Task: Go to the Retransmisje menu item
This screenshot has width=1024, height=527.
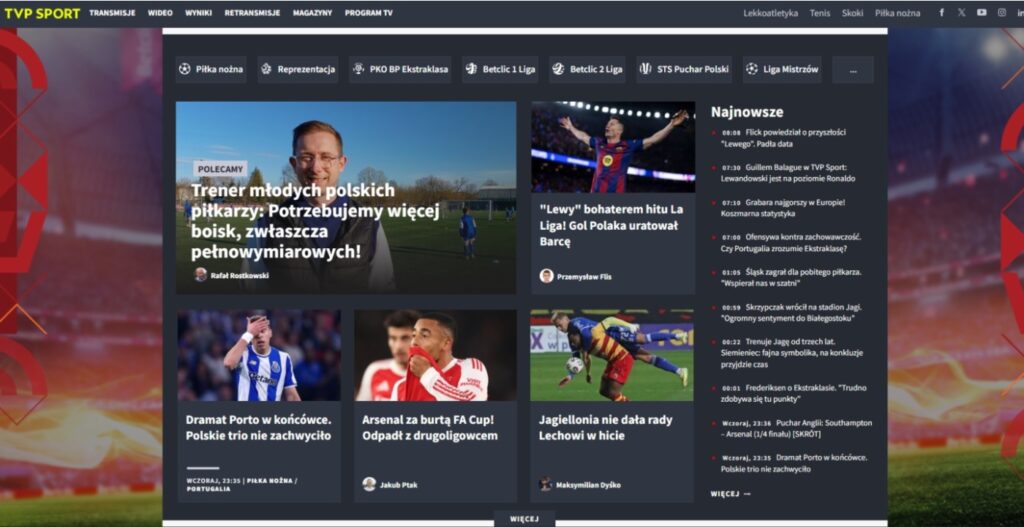Action: [x=252, y=13]
